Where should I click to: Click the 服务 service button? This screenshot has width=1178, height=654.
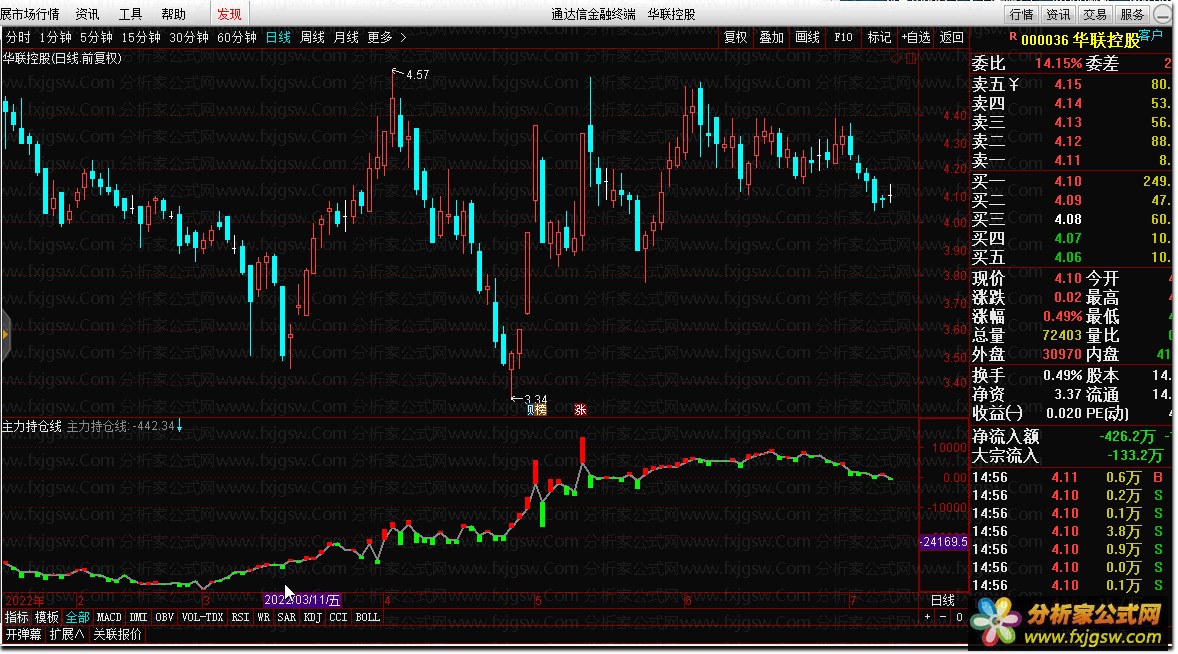click(x=1131, y=14)
